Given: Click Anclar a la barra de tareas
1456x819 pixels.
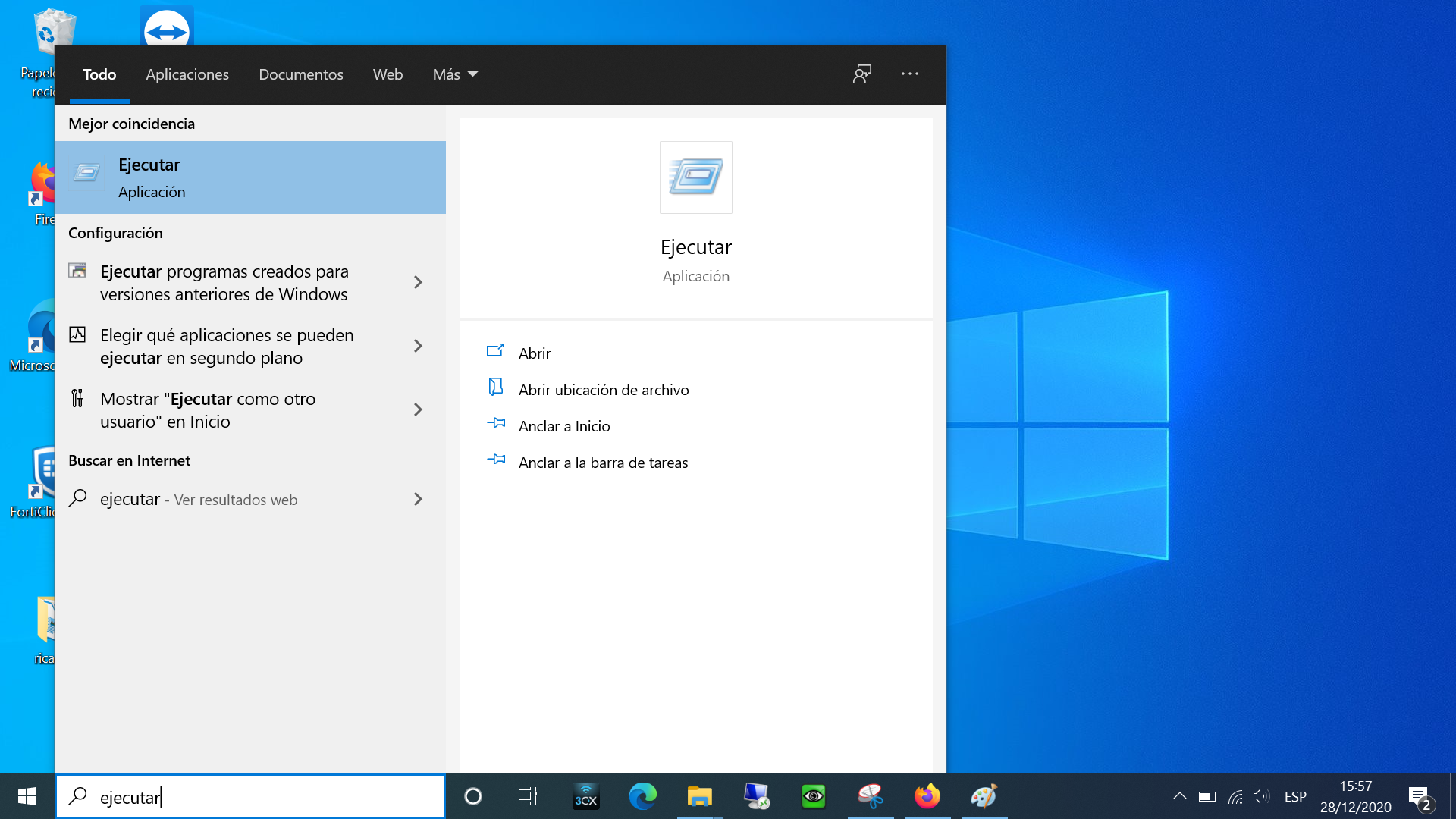Looking at the screenshot, I should click(x=603, y=463).
